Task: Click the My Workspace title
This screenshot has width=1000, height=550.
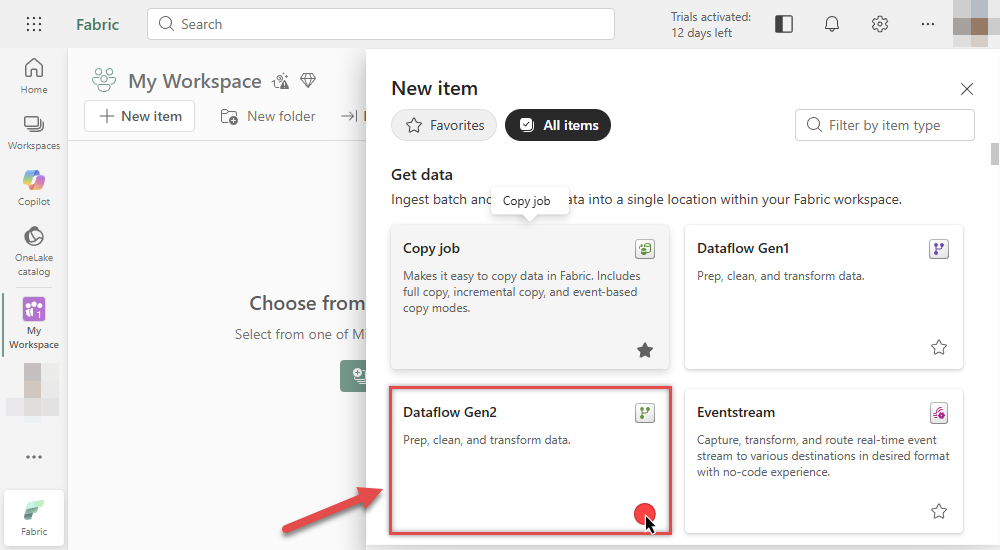Action: coord(195,81)
